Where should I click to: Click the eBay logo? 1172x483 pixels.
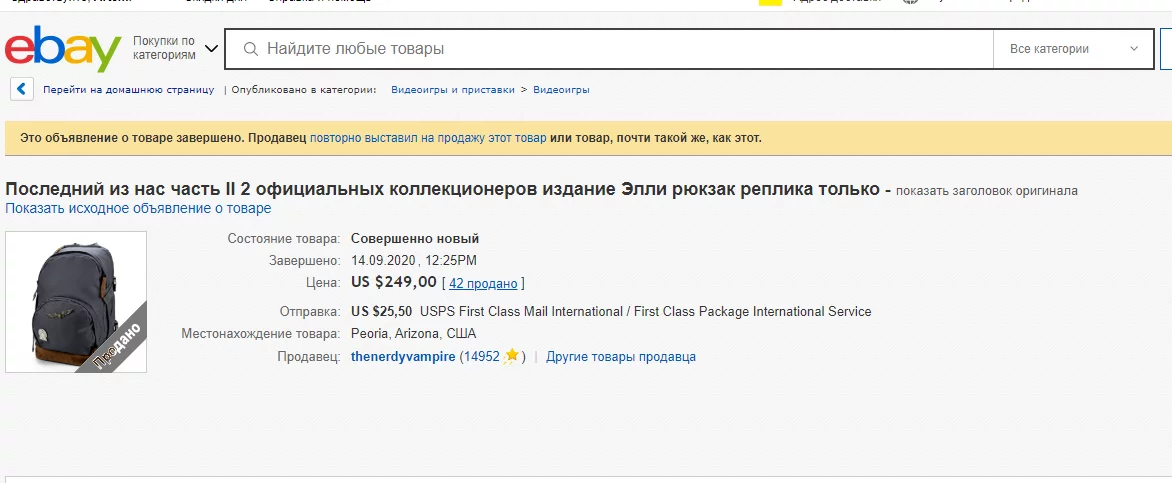point(62,49)
